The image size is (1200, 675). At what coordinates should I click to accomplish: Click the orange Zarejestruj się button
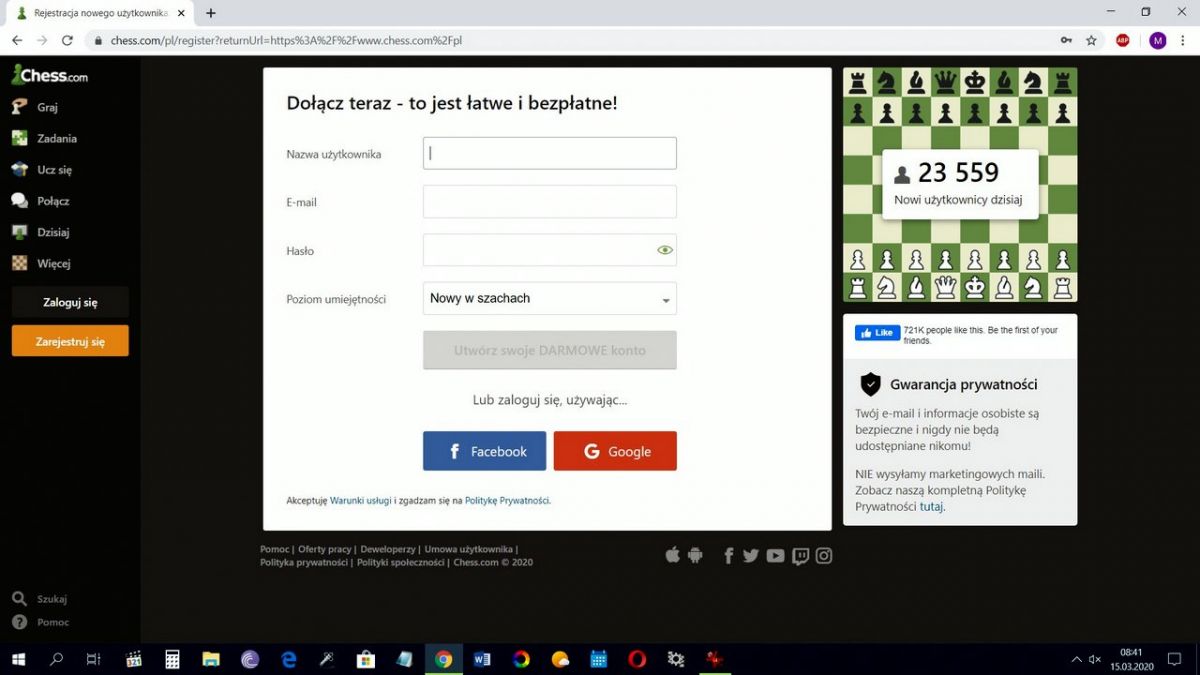(70, 341)
